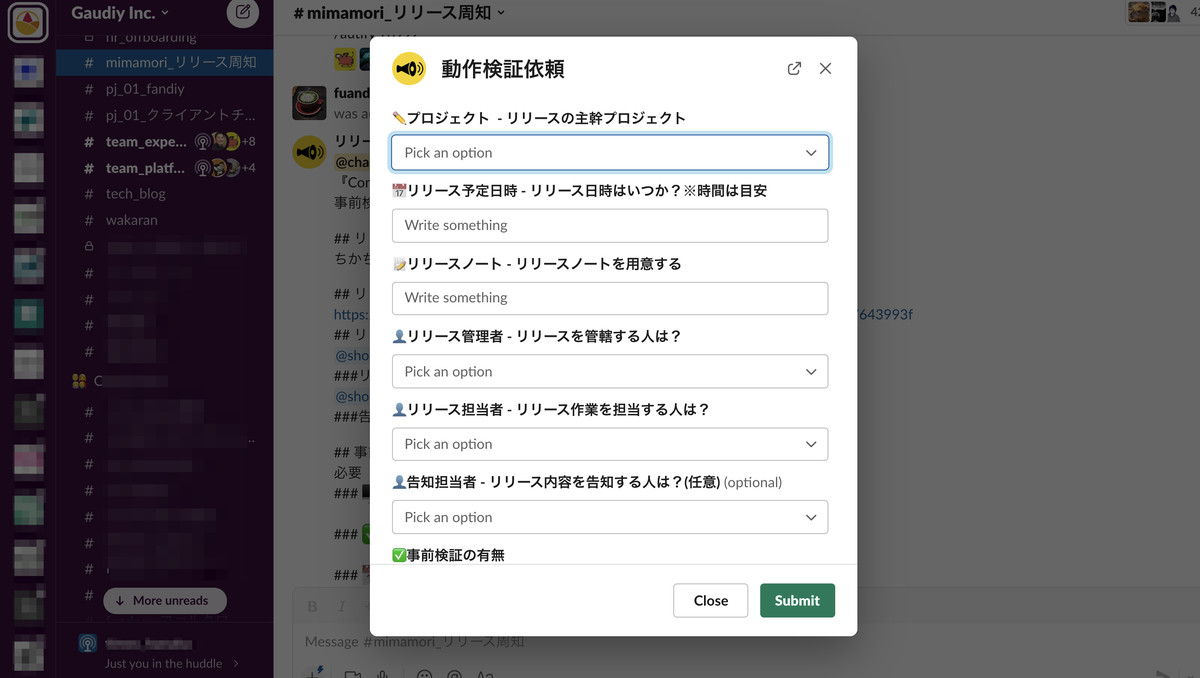The height and width of the screenshot is (678, 1200).
Task: Click the compose new message icon
Action: pyautogui.click(x=241, y=13)
